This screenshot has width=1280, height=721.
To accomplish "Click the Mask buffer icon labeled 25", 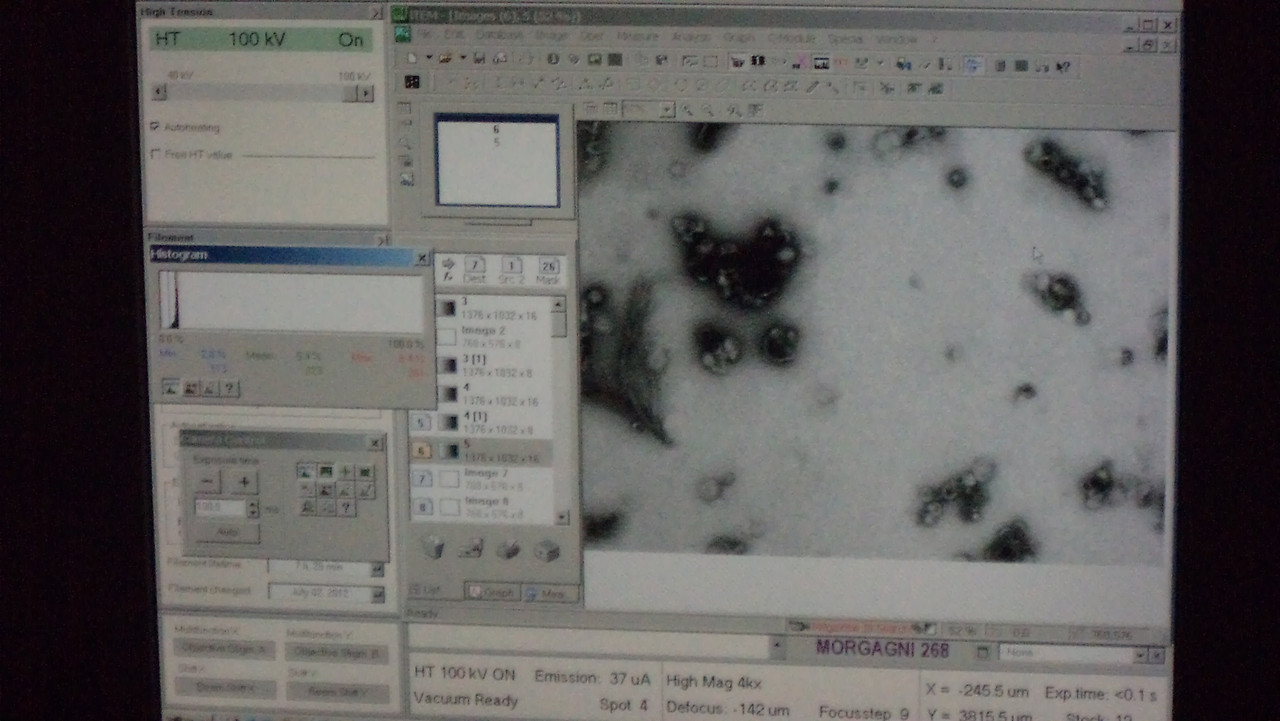I will 548,268.
